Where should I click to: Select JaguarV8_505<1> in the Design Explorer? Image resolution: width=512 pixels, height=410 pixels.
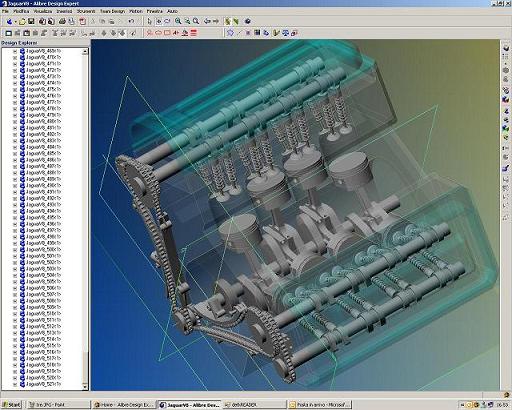coord(43,282)
